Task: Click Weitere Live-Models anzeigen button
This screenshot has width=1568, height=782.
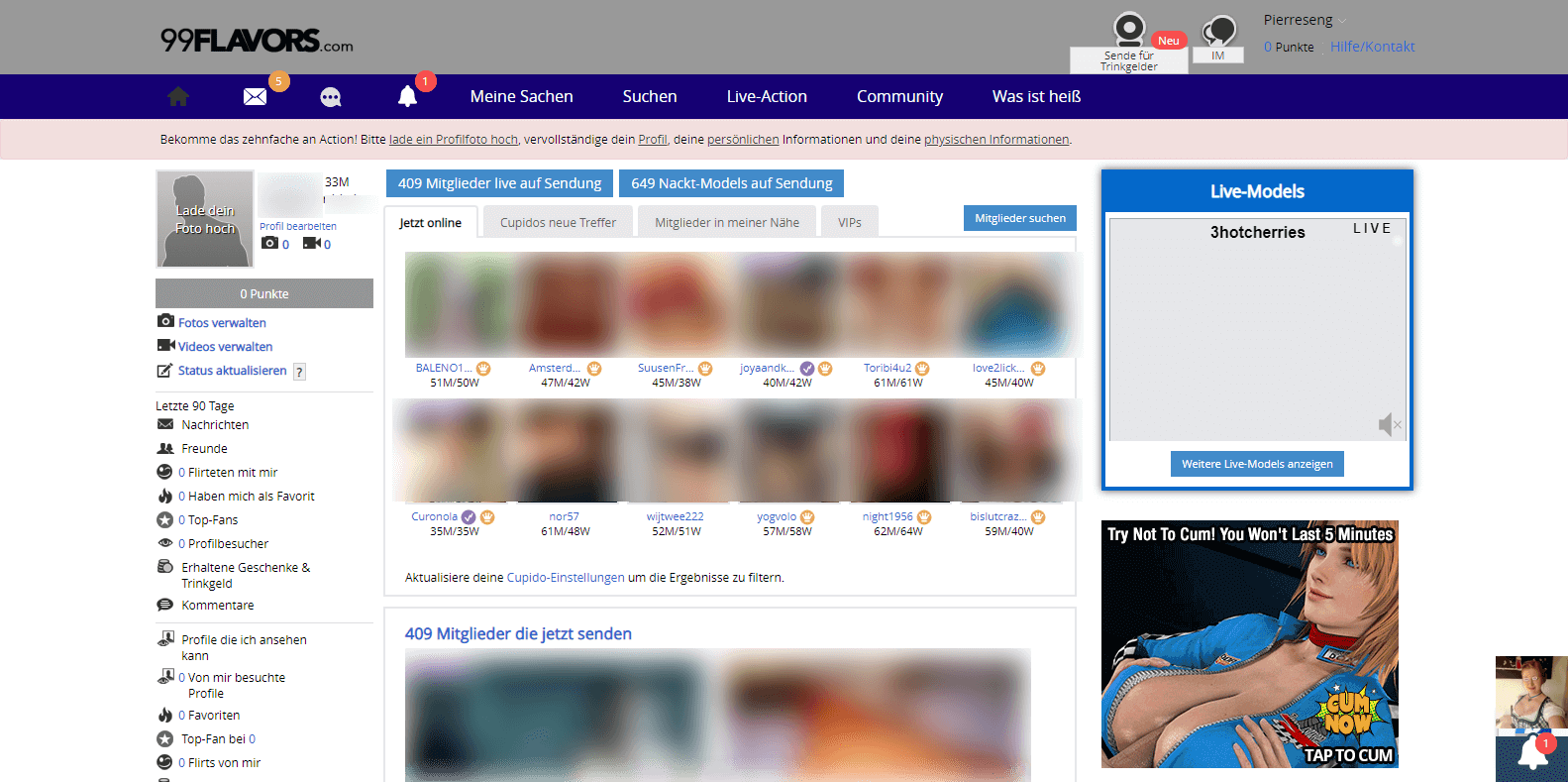Action: 1257,464
